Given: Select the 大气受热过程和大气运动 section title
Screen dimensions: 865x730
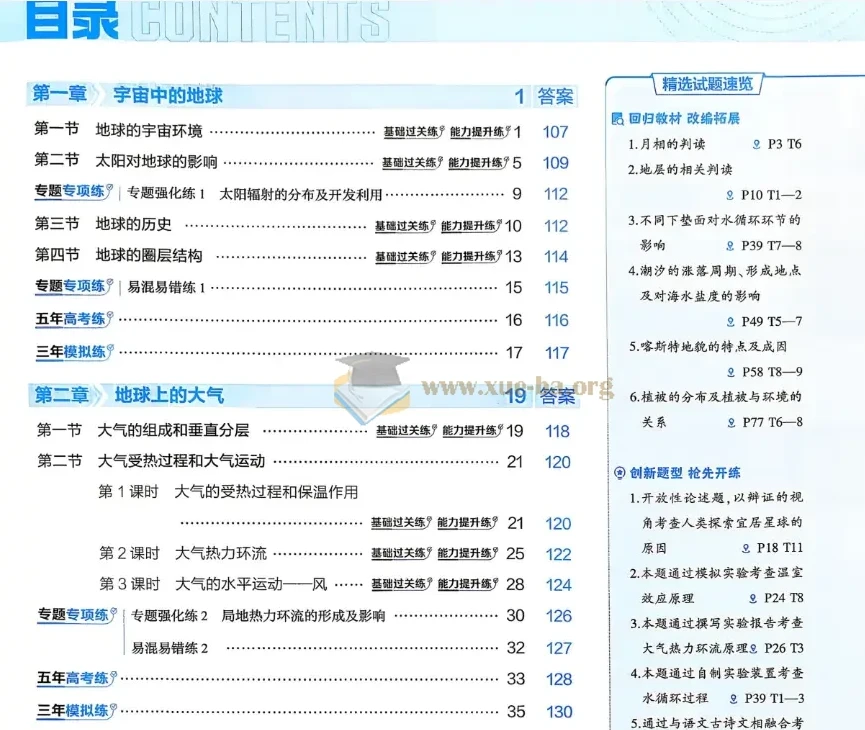Looking at the screenshot, I should [x=181, y=461].
